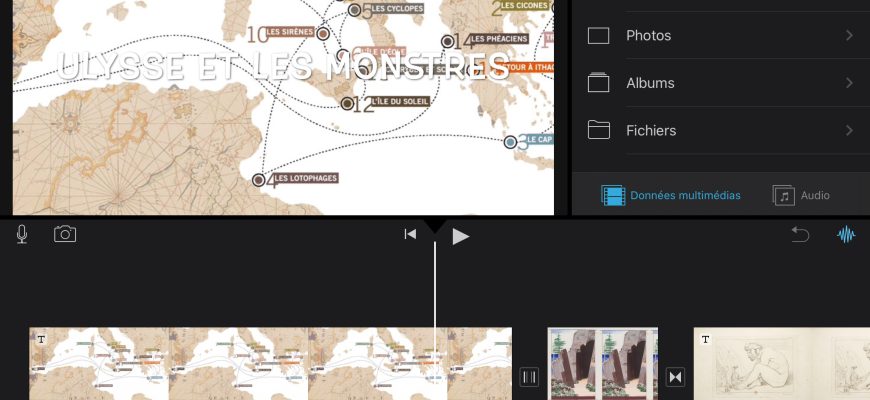
Task: Tap Les Phéaciens label on map
Action: [499, 39]
